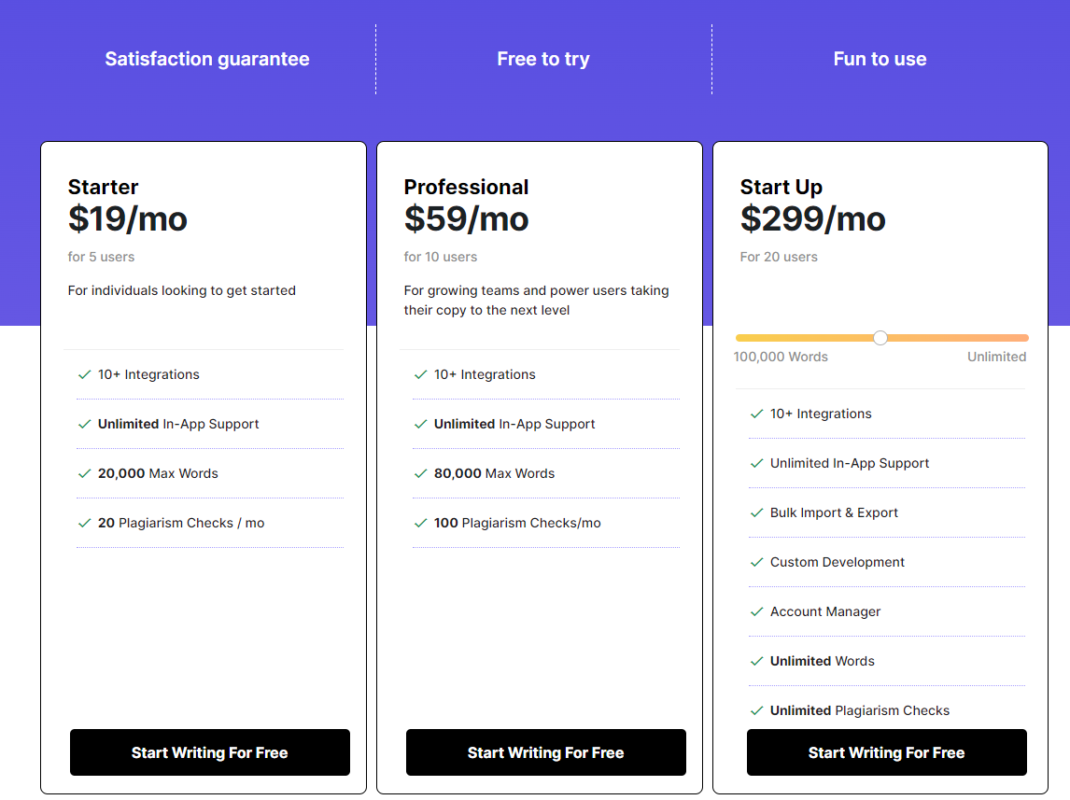1070x800 pixels.
Task: Click Professional plan Unlimited In-App Support item
Action: [x=514, y=424]
